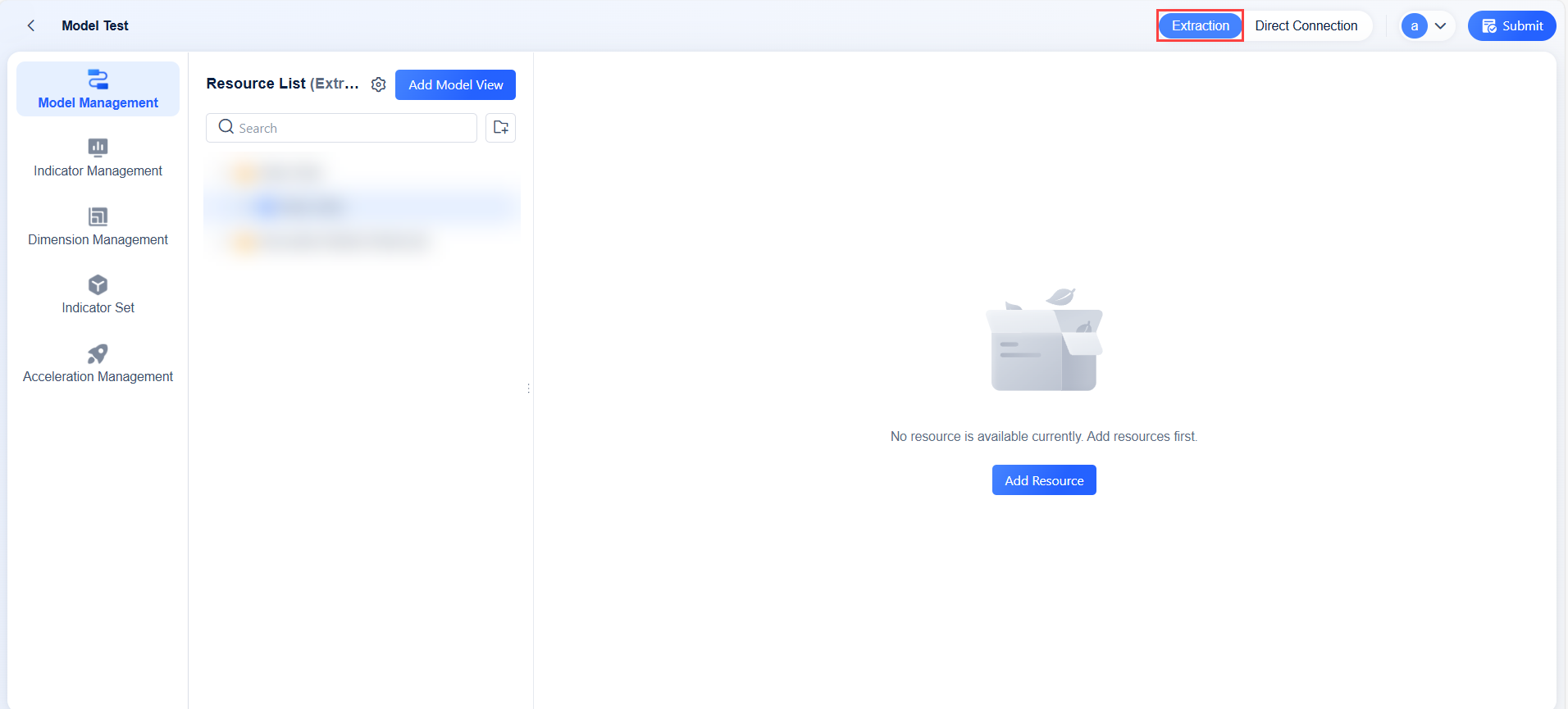Image resolution: width=1568 pixels, height=709 pixels.
Task: Click the user avatar 'a'
Action: (1414, 26)
